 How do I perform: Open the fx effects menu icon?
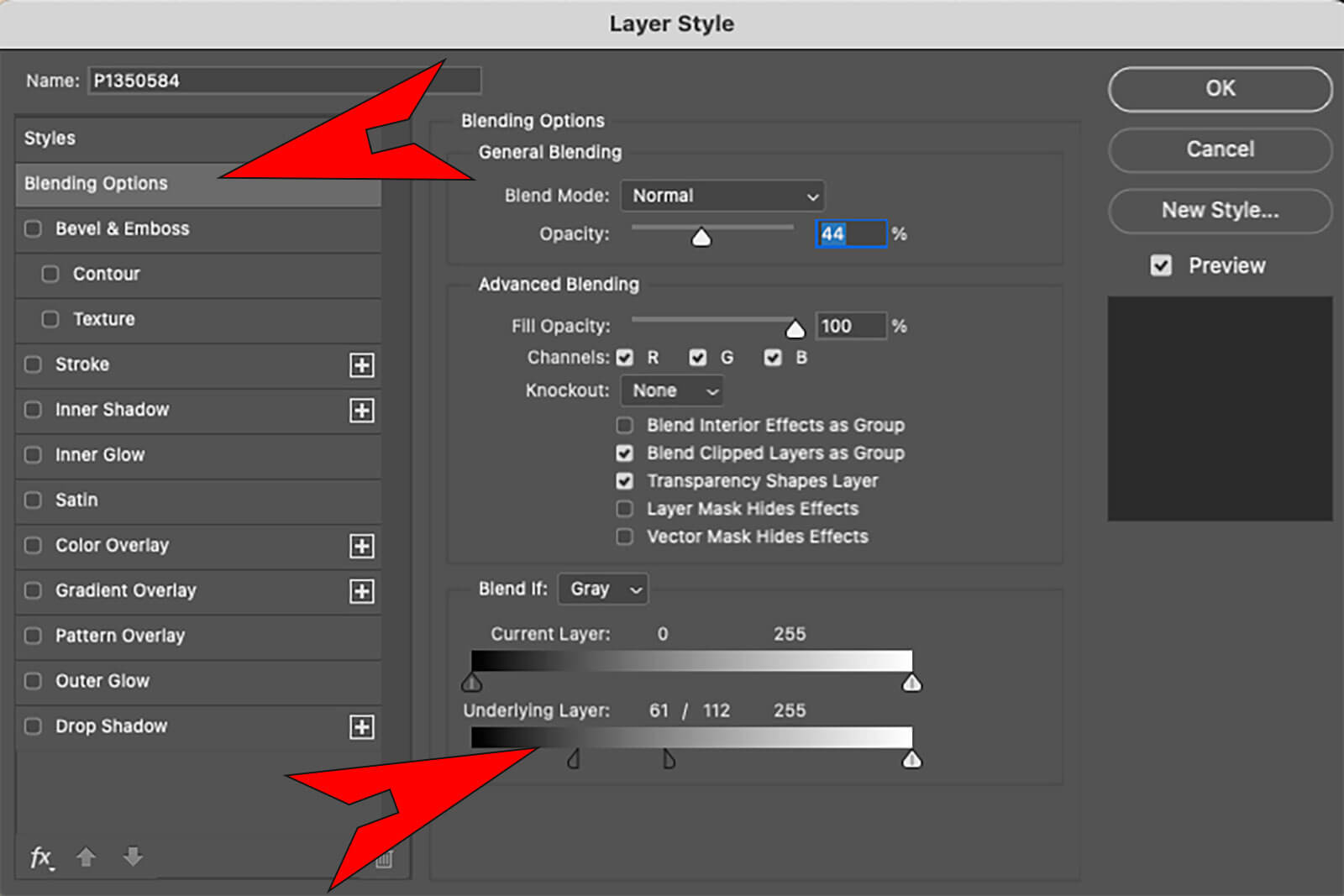click(x=41, y=857)
